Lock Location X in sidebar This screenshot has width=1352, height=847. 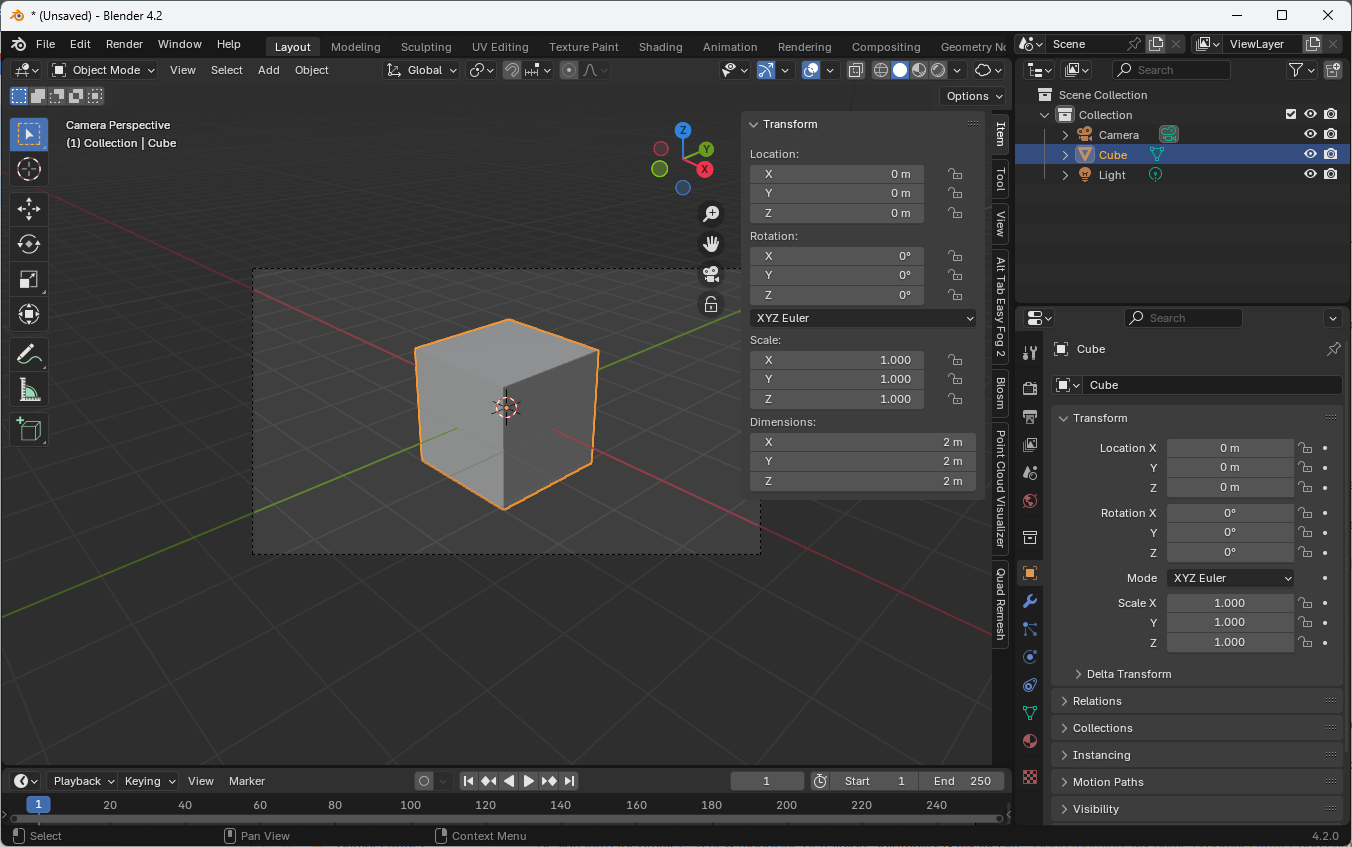955,174
